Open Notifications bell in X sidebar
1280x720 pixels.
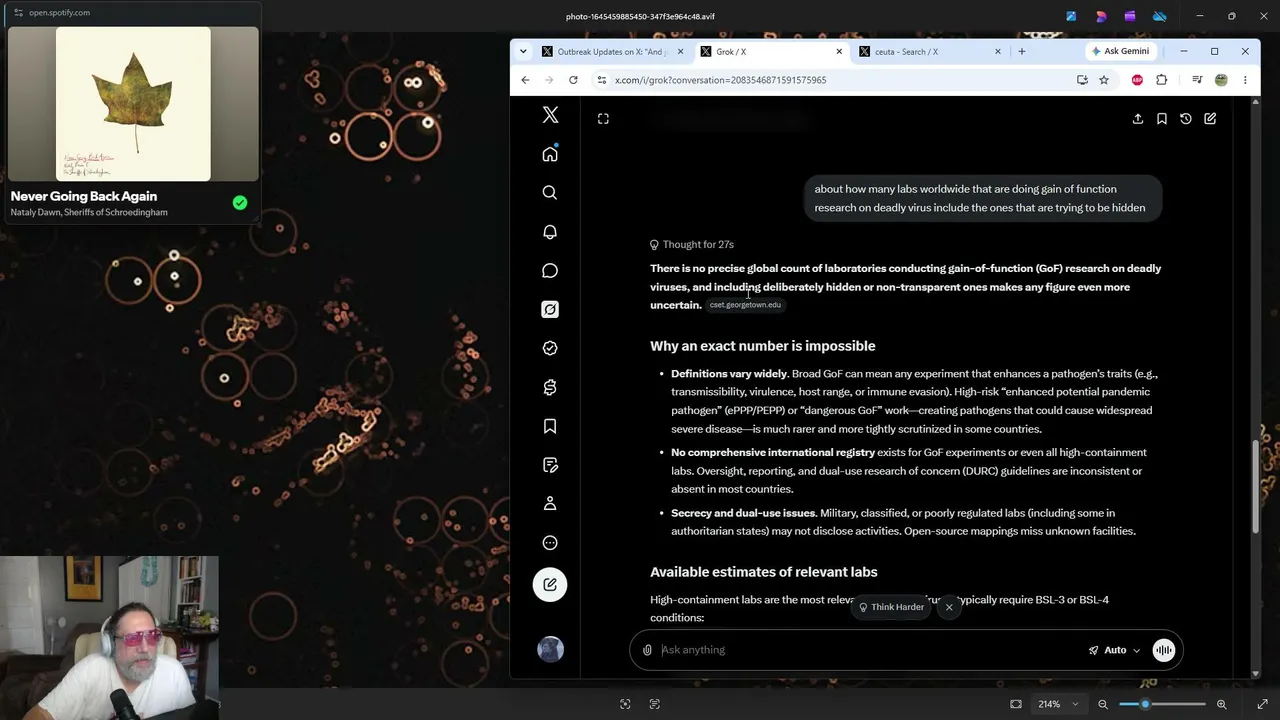[550, 232]
